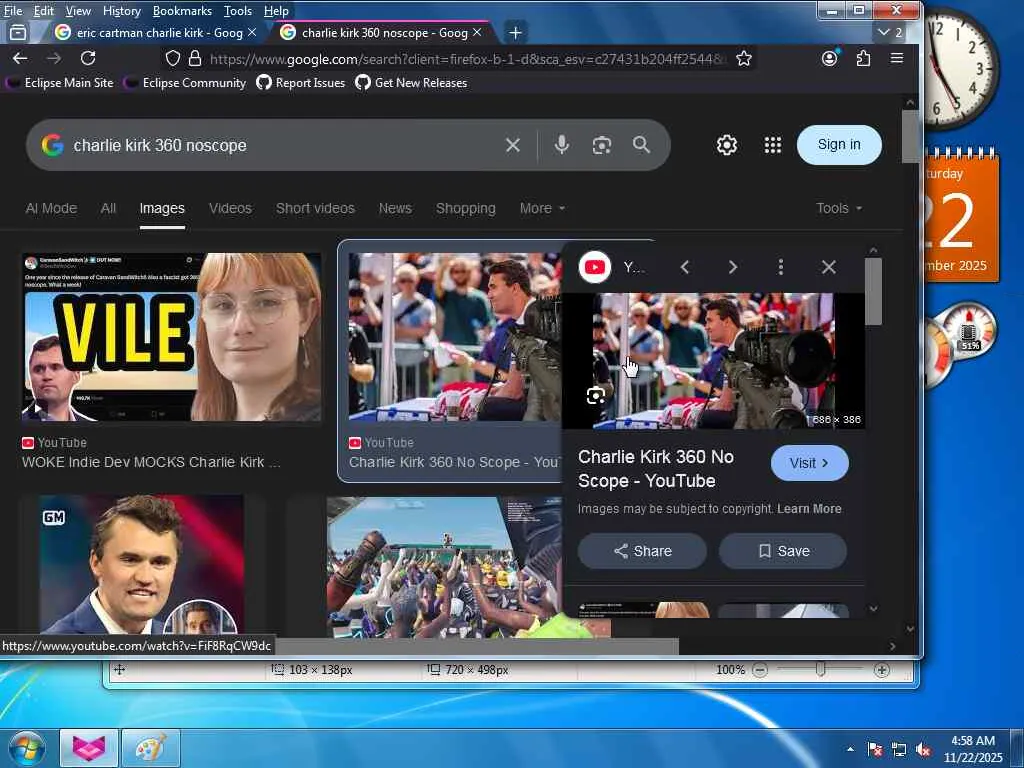Open the Edit menu
The image size is (1024, 768).
point(44,10)
